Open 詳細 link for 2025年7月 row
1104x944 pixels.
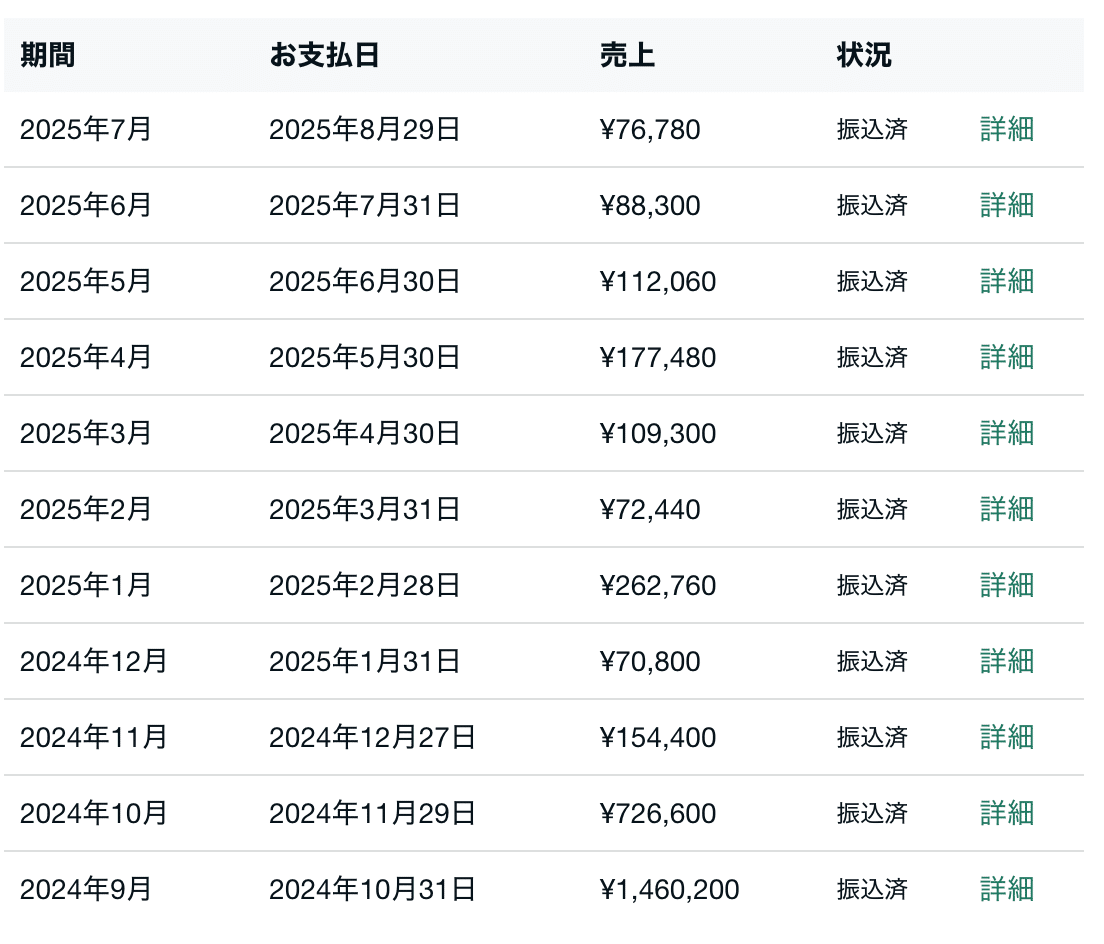click(1006, 130)
